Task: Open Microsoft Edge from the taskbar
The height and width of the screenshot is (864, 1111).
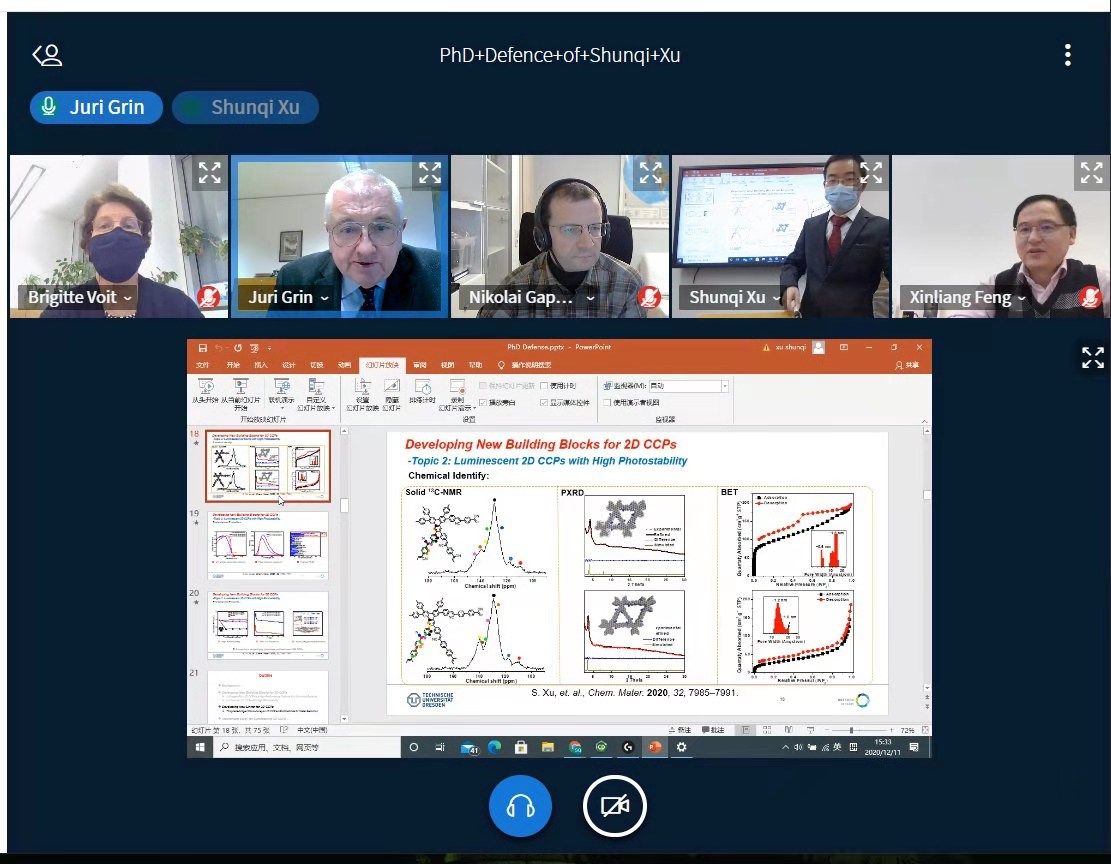Action: (494, 746)
